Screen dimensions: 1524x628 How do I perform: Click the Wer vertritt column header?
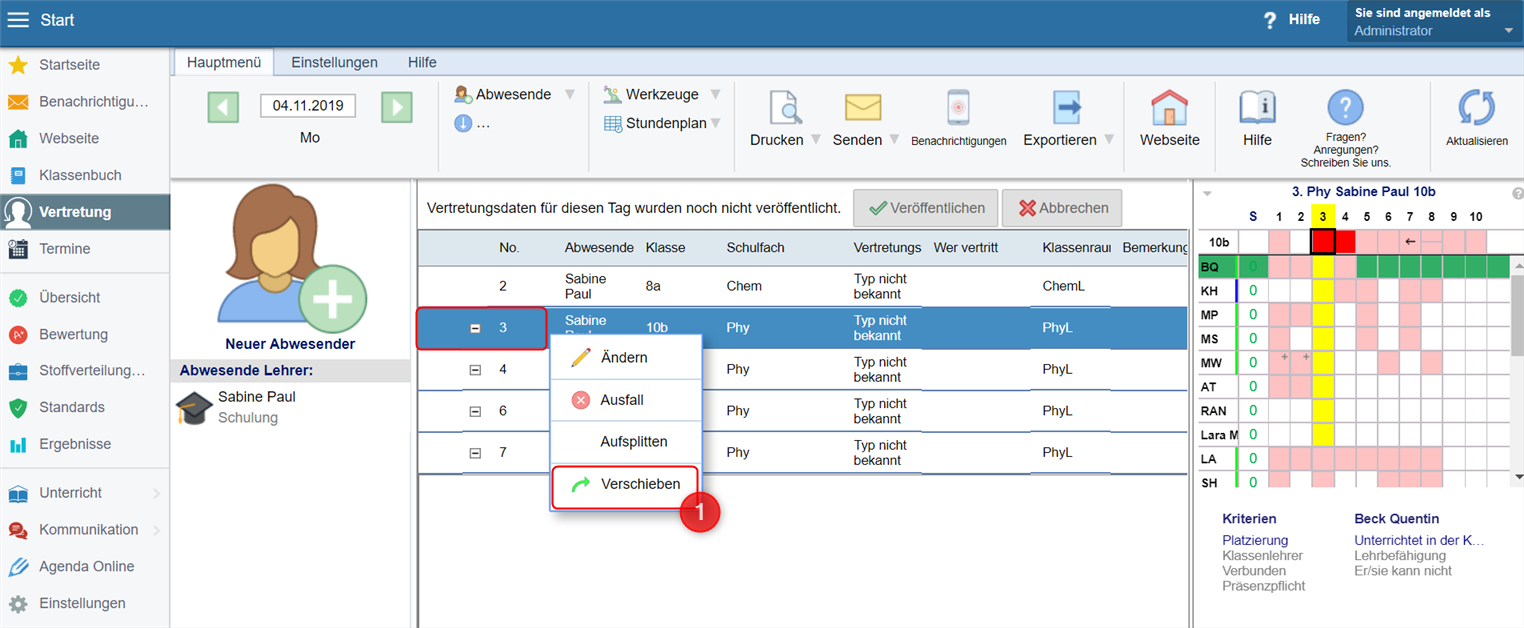[x=967, y=247]
